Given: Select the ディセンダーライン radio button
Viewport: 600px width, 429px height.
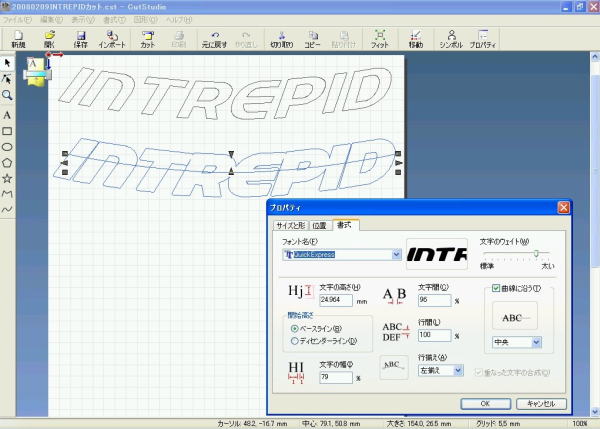Looking at the screenshot, I should coord(294,341).
